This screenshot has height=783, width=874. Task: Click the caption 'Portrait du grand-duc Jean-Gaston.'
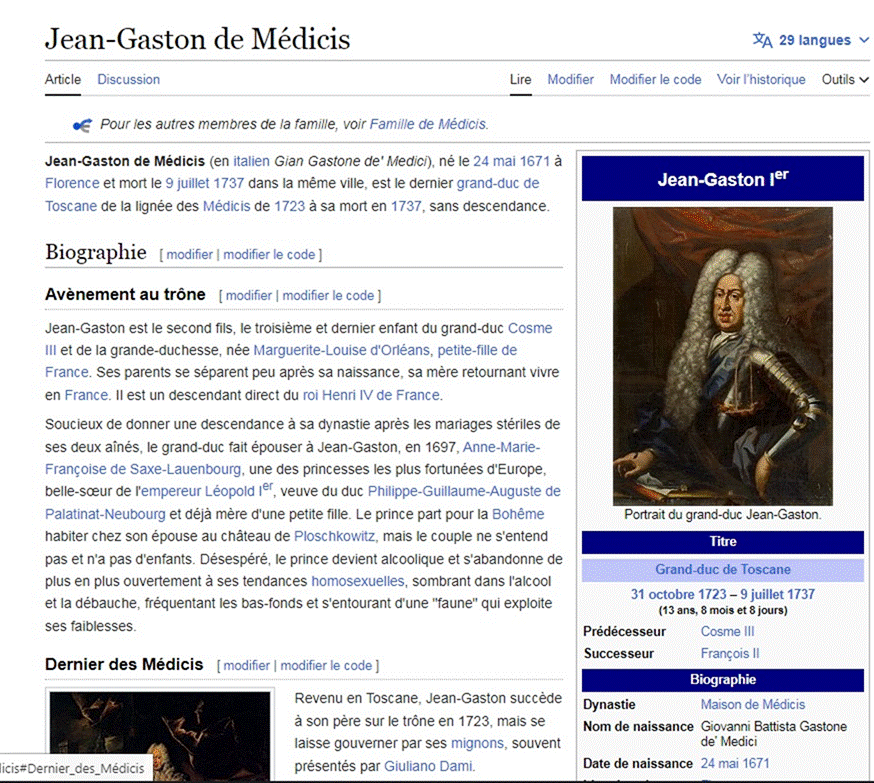[x=722, y=514]
